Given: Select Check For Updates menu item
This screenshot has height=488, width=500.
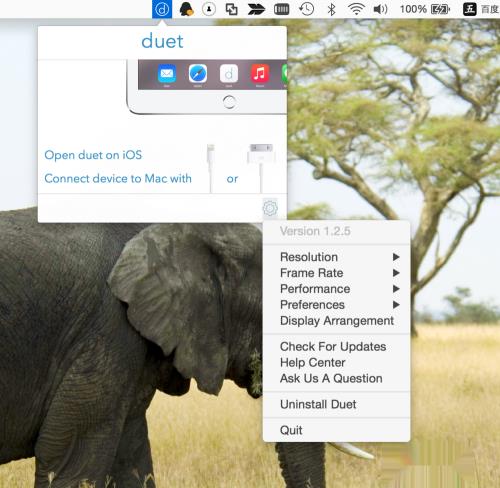Looking at the screenshot, I should click(x=337, y=347).
